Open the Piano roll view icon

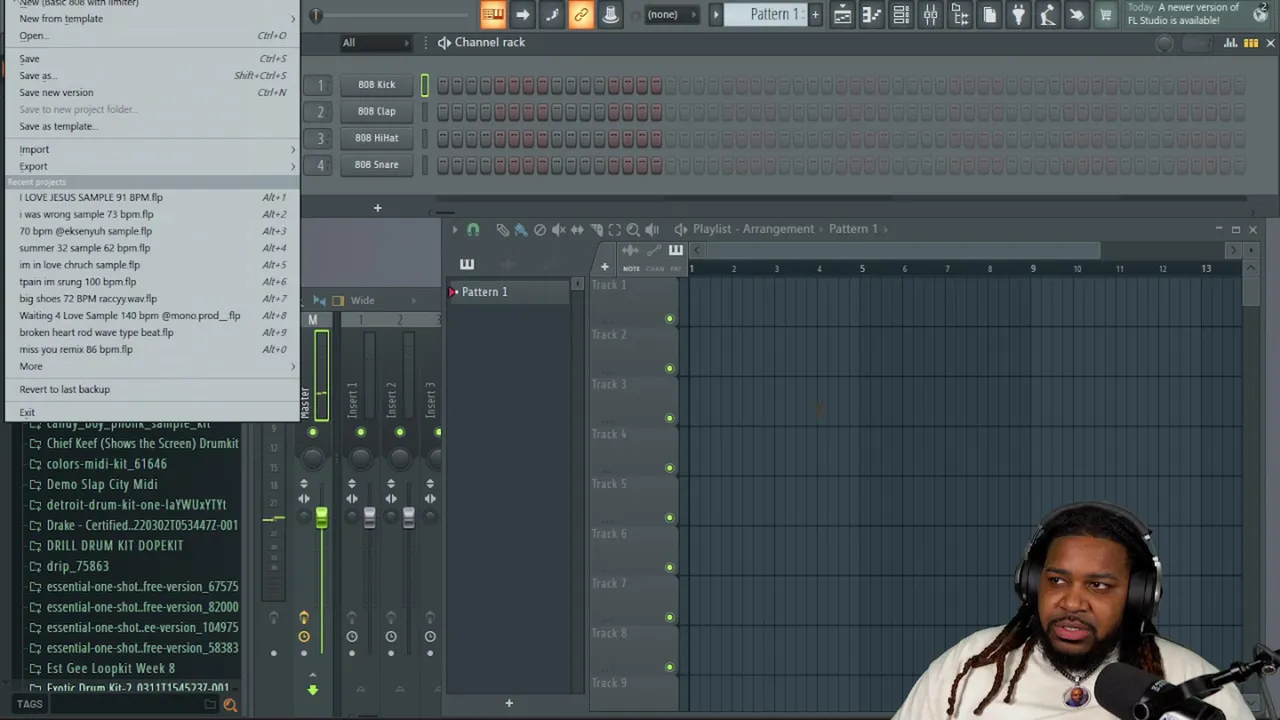(871, 14)
